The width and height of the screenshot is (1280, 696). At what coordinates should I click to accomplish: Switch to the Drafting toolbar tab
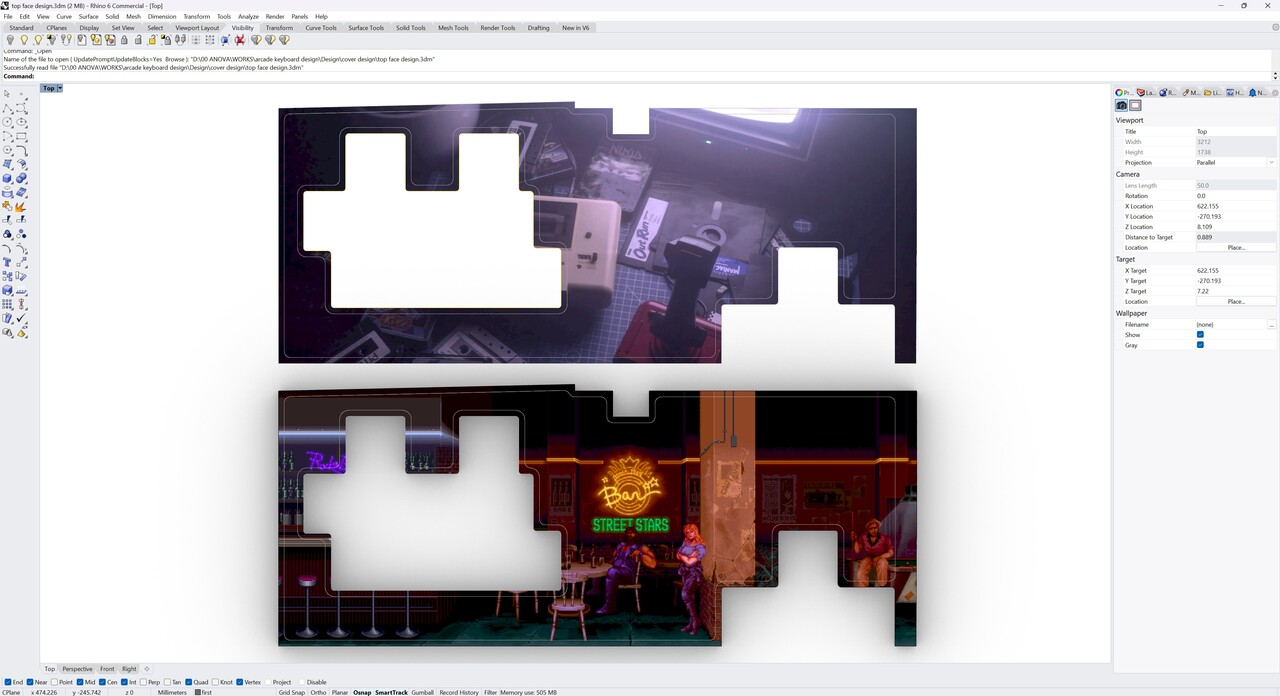[539, 28]
